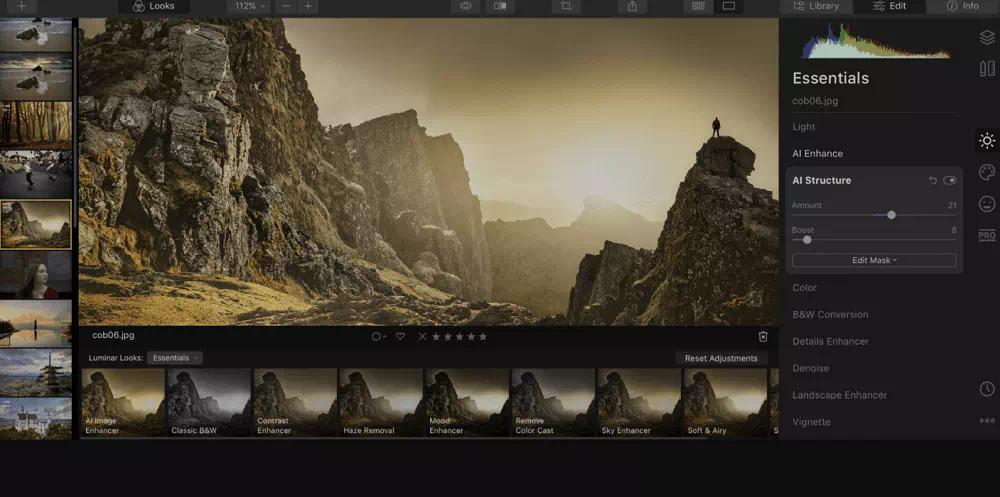Open the color label circle dropdown

click(x=379, y=336)
